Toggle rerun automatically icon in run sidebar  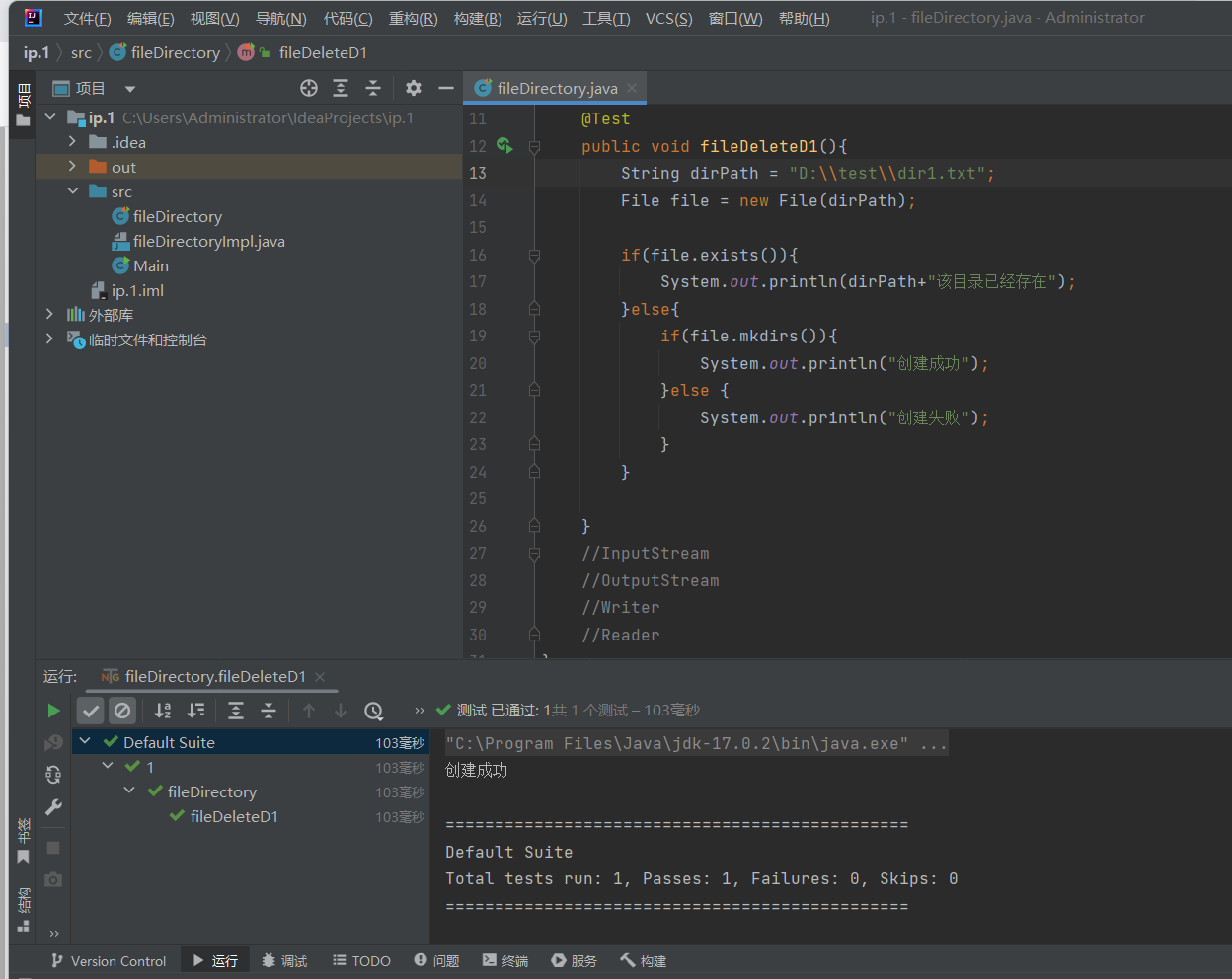(x=53, y=775)
